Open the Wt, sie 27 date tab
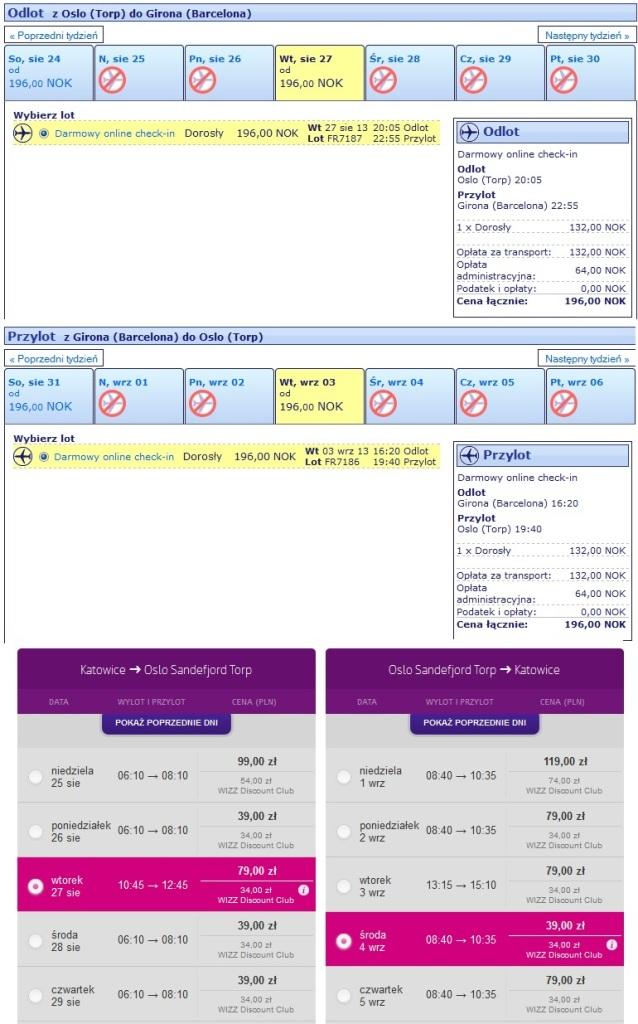This screenshot has height=1024, width=638. 319,72
